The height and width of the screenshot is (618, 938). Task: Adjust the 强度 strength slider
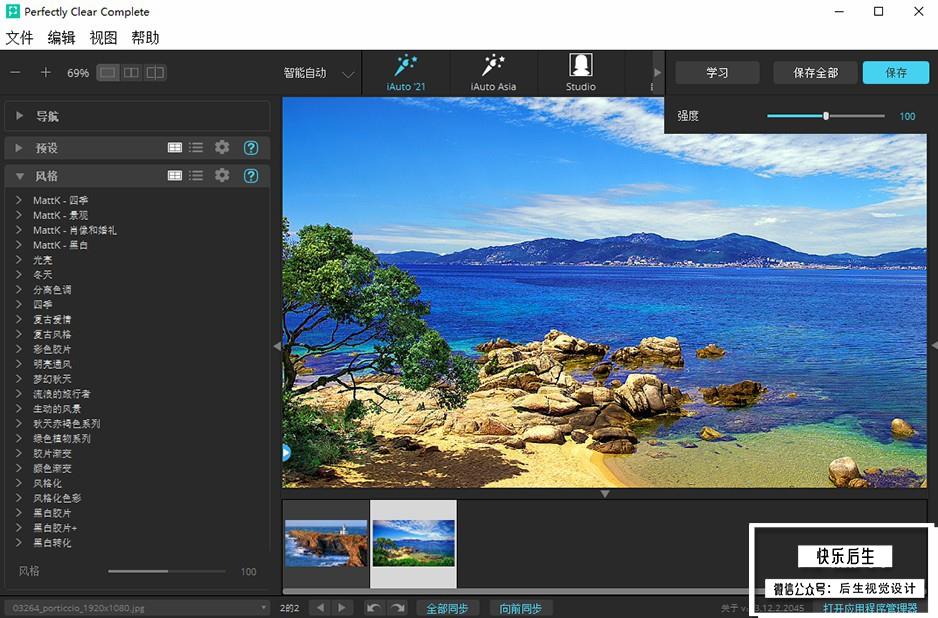coord(826,116)
